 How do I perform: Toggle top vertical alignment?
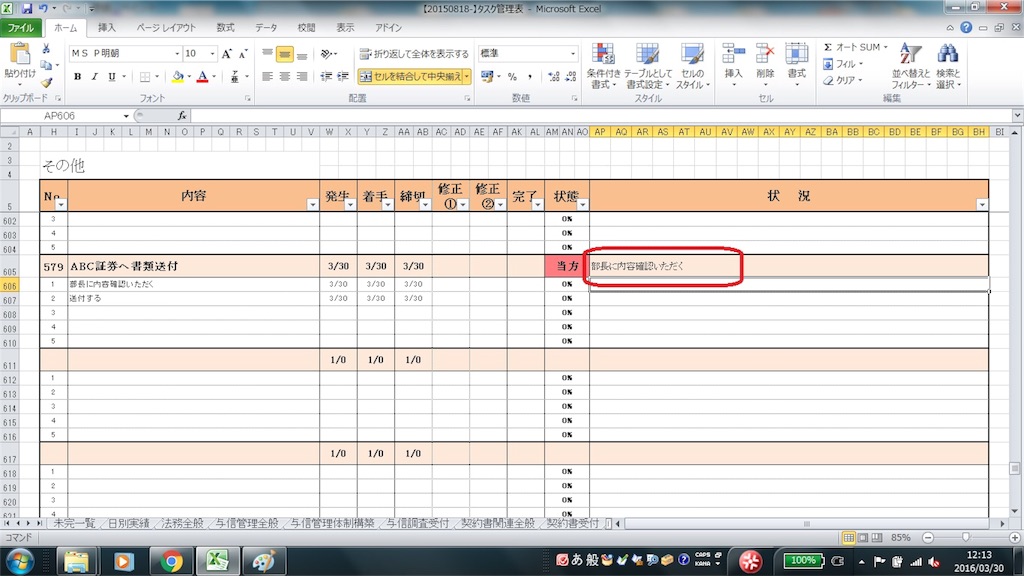(267, 54)
